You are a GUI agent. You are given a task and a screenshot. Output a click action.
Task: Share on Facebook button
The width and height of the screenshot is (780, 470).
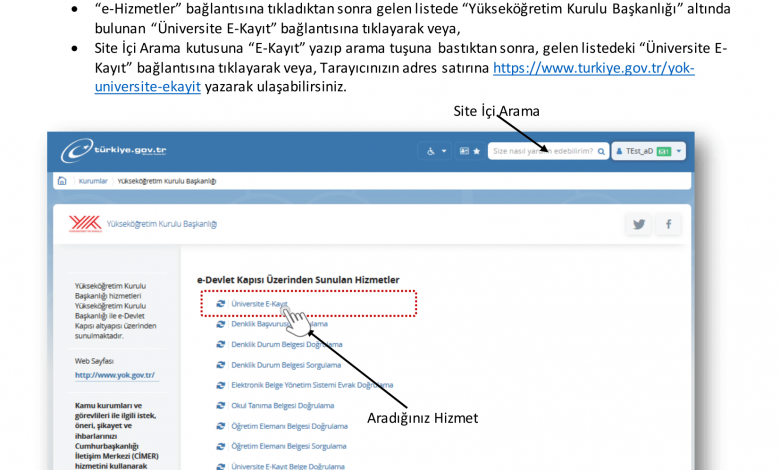[668, 224]
